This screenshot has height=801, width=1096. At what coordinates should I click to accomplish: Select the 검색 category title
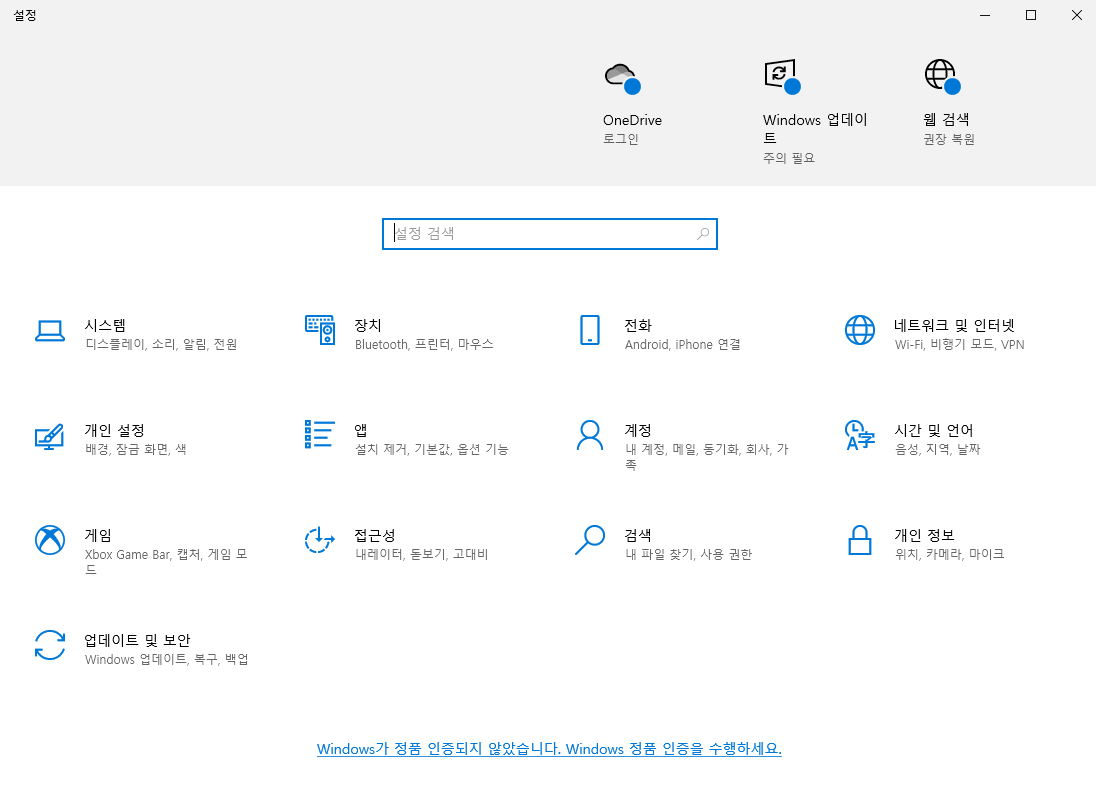pyautogui.click(x=638, y=535)
